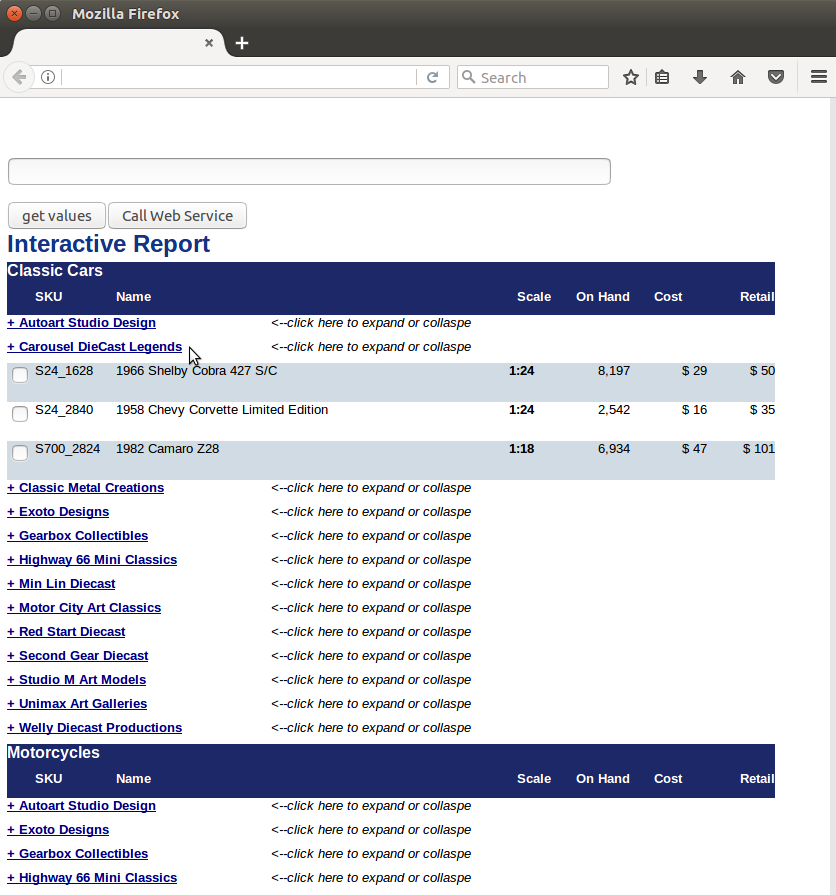Click the Call Web Service button
The image size is (836, 895).
click(x=177, y=216)
